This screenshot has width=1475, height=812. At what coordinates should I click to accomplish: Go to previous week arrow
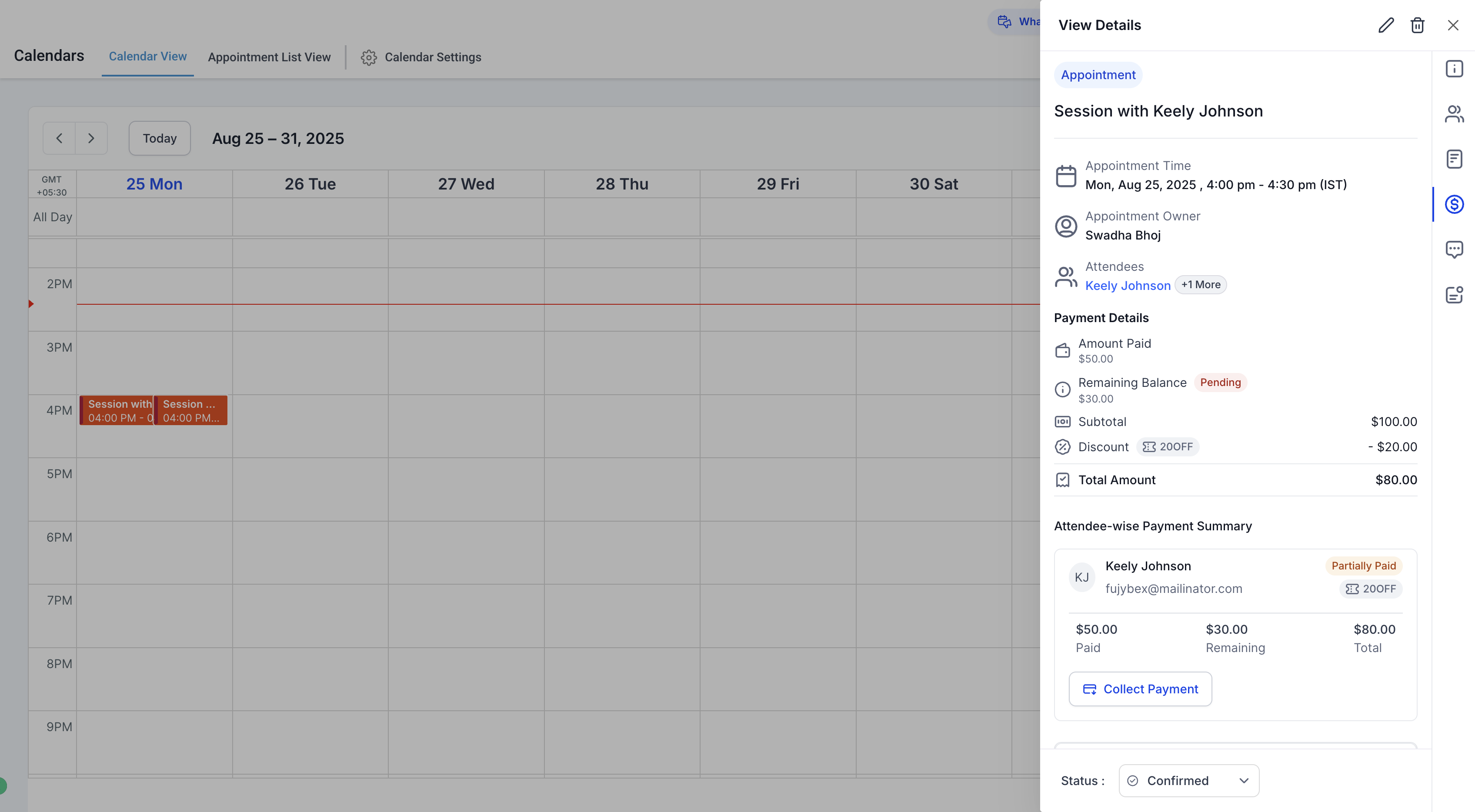coord(59,139)
